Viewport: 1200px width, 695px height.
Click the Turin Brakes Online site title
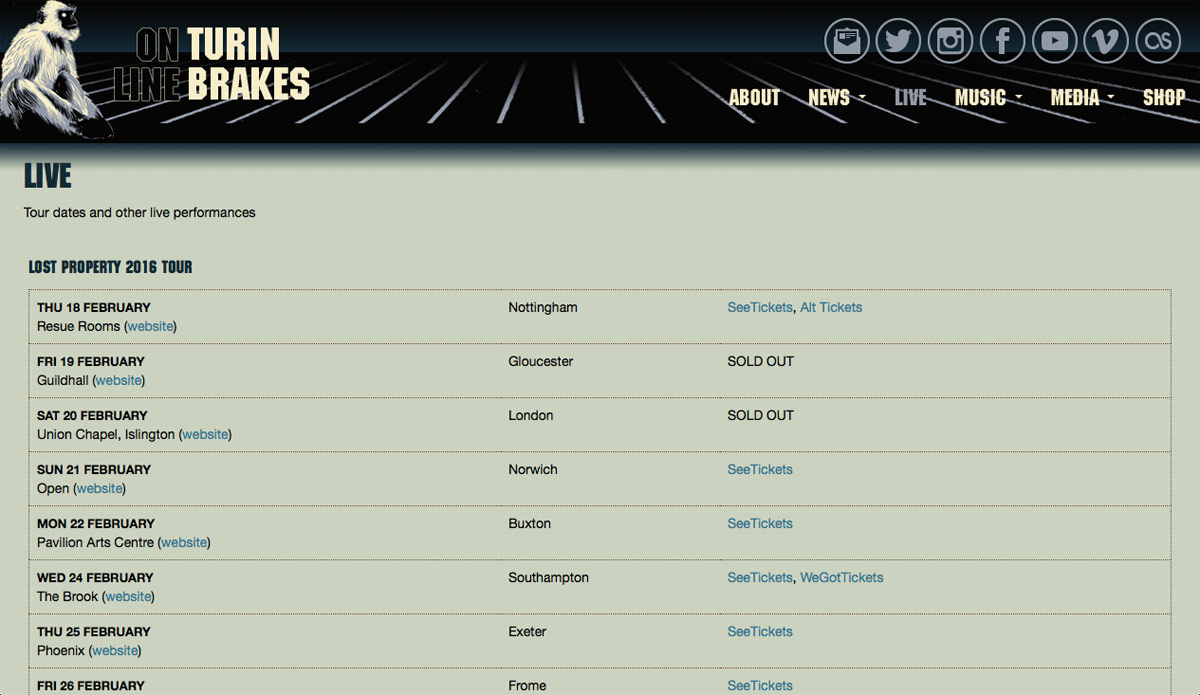[x=212, y=64]
